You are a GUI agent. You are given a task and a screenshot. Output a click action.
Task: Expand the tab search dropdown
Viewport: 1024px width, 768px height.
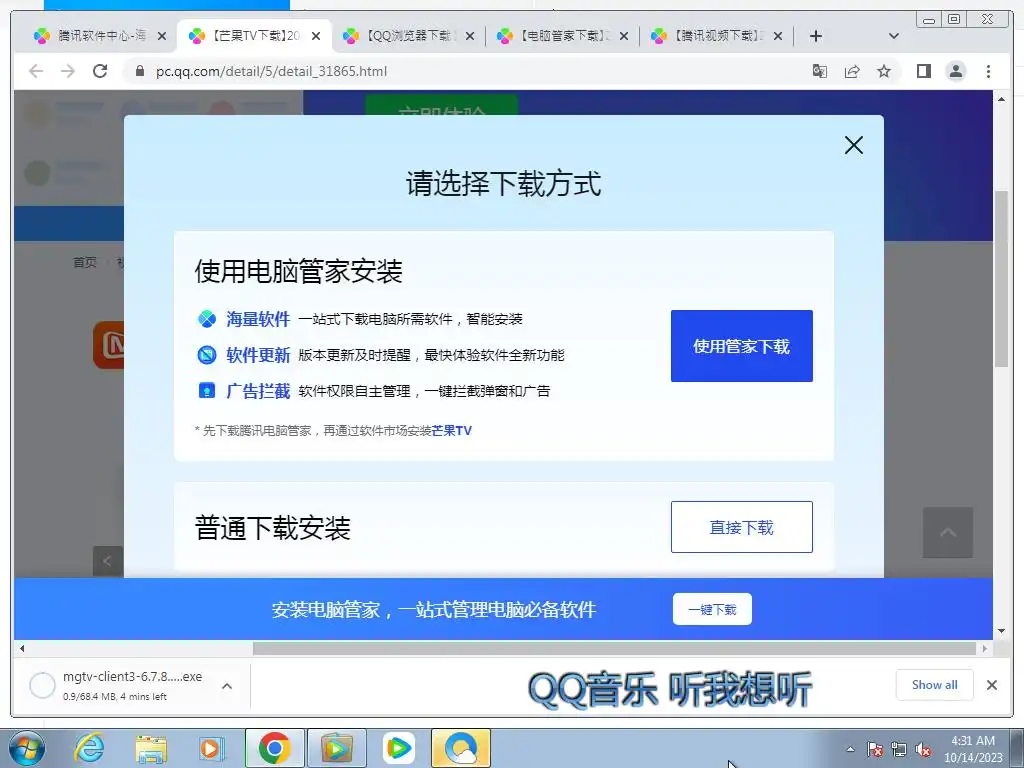click(894, 36)
